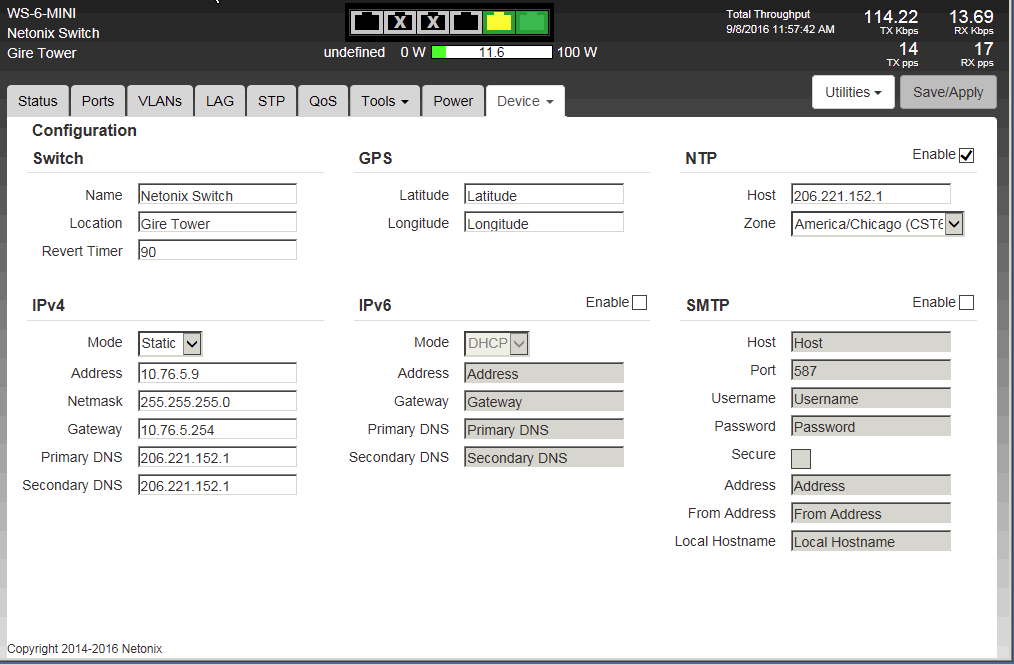
Task: Go to the STP tab
Action: (271, 101)
